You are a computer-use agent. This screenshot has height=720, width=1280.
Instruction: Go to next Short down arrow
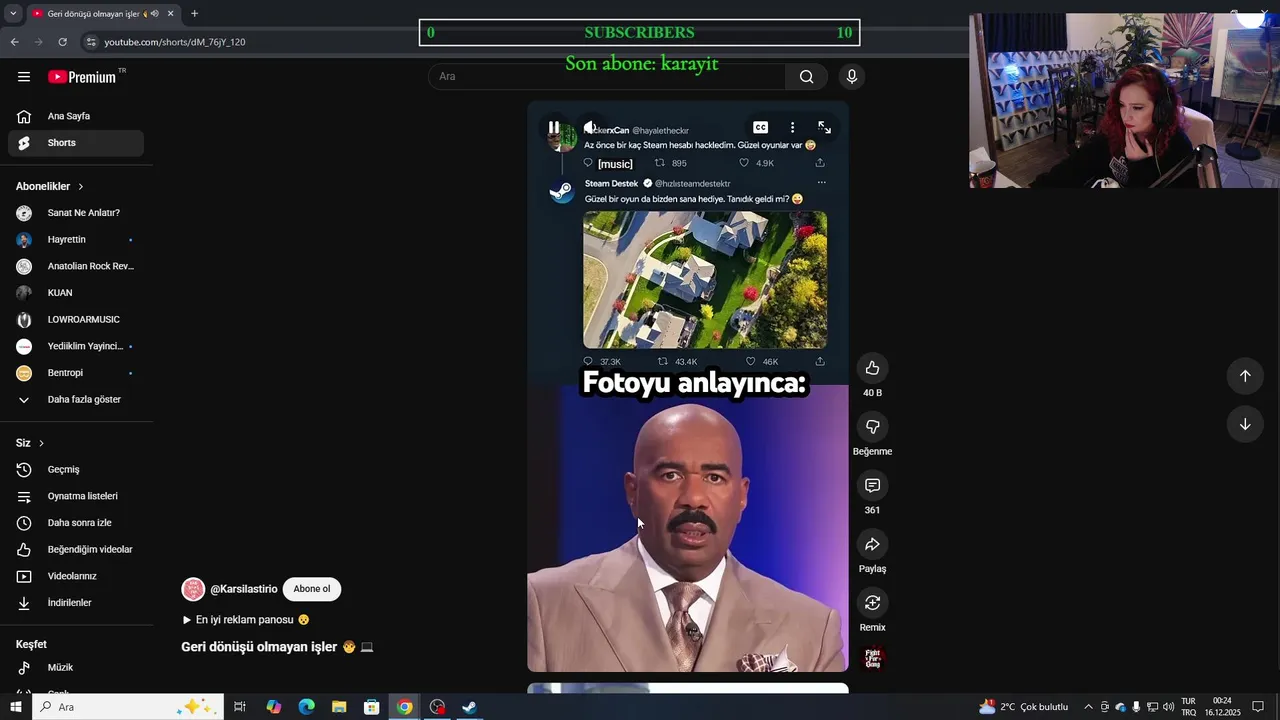tap(1245, 424)
